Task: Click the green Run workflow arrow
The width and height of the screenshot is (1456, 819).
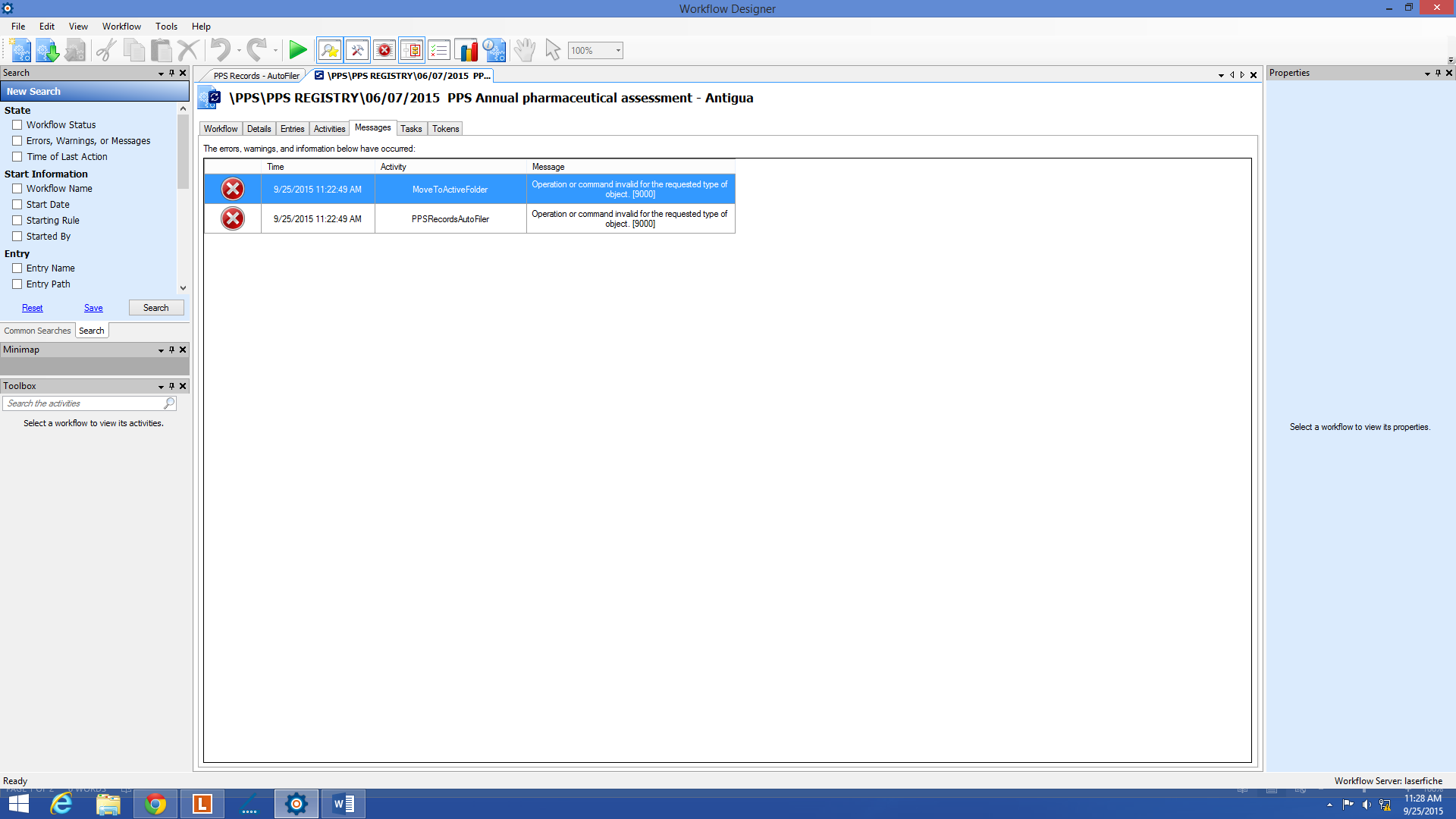Action: coord(298,51)
